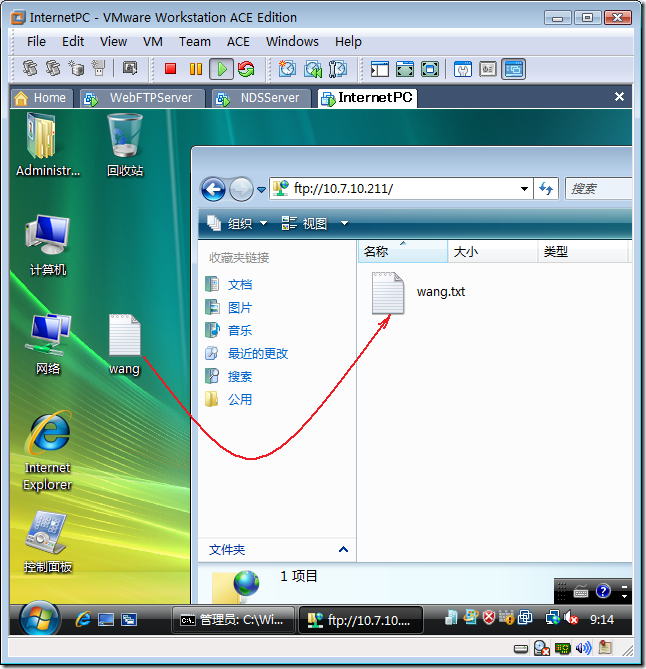Click the Reset VM red-green arrows icon
The image size is (646, 669).
click(246, 69)
